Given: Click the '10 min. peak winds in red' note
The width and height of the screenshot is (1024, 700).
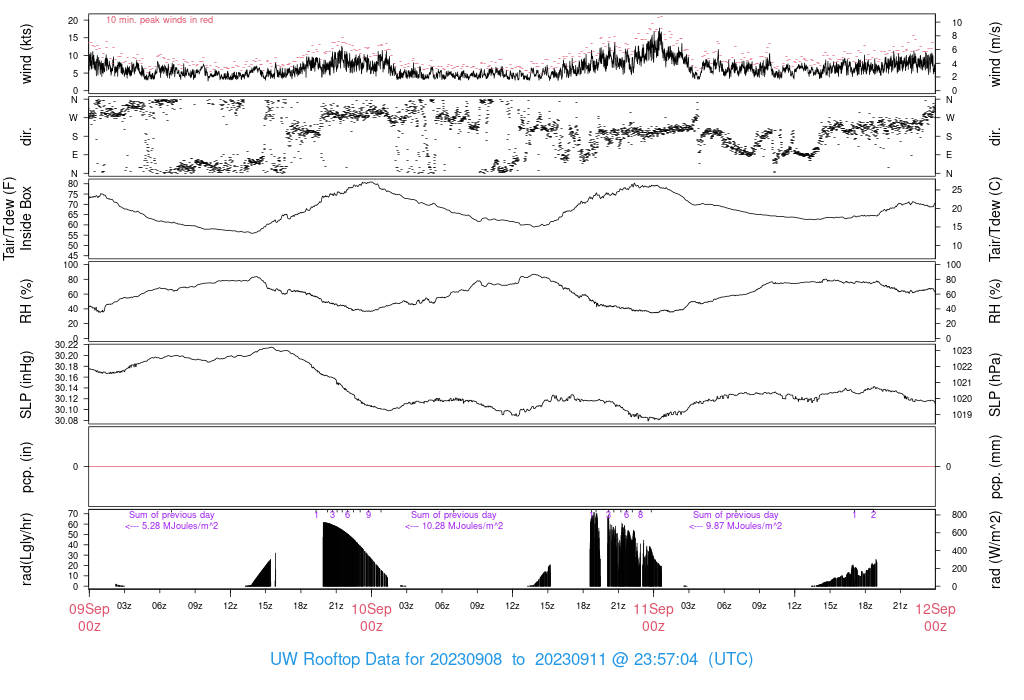Looking at the screenshot, I should (x=159, y=20).
